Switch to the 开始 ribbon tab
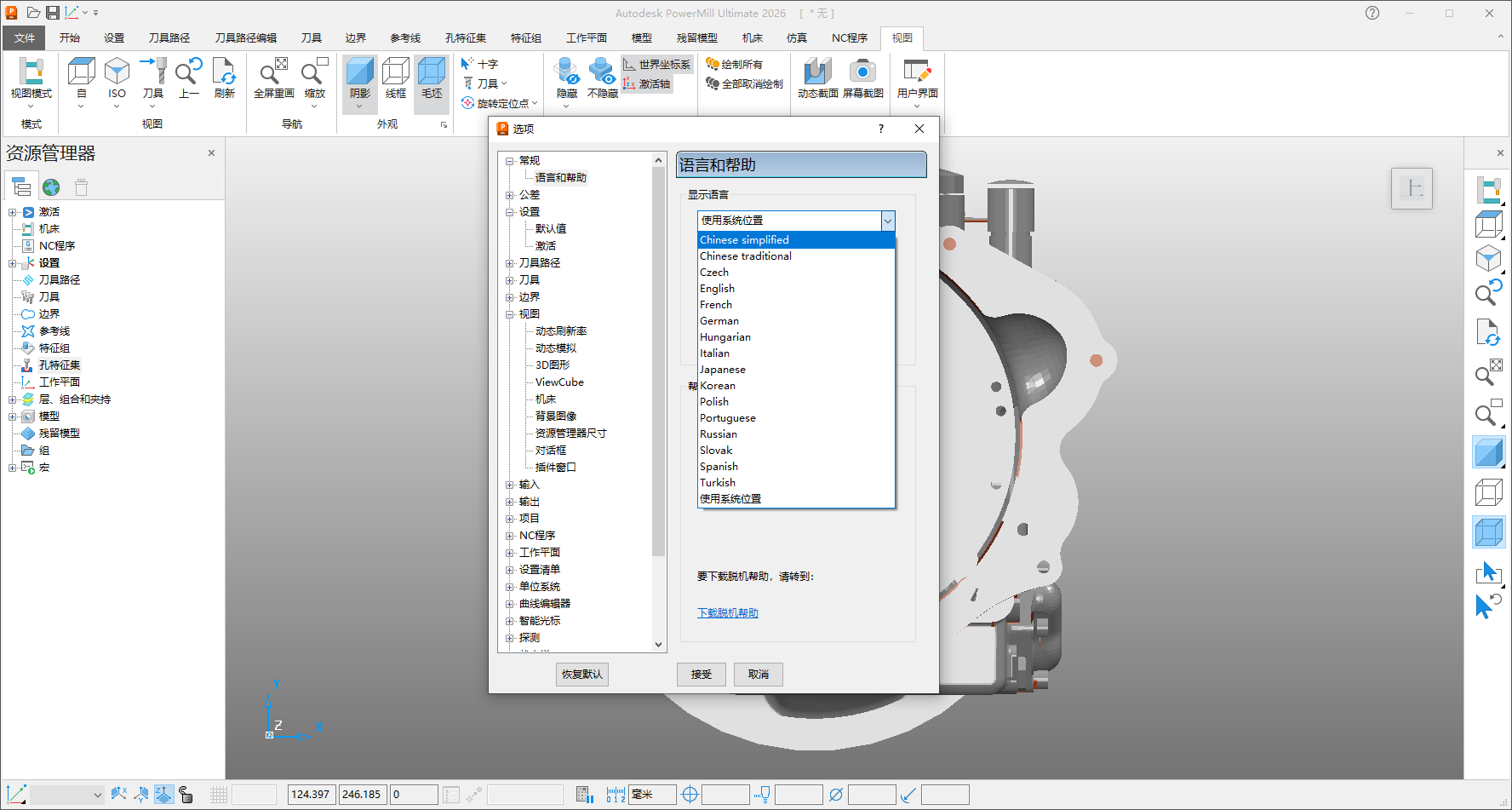Viewport: 1512px width, 810px height. pyautogui.click(x=70, y=37)
